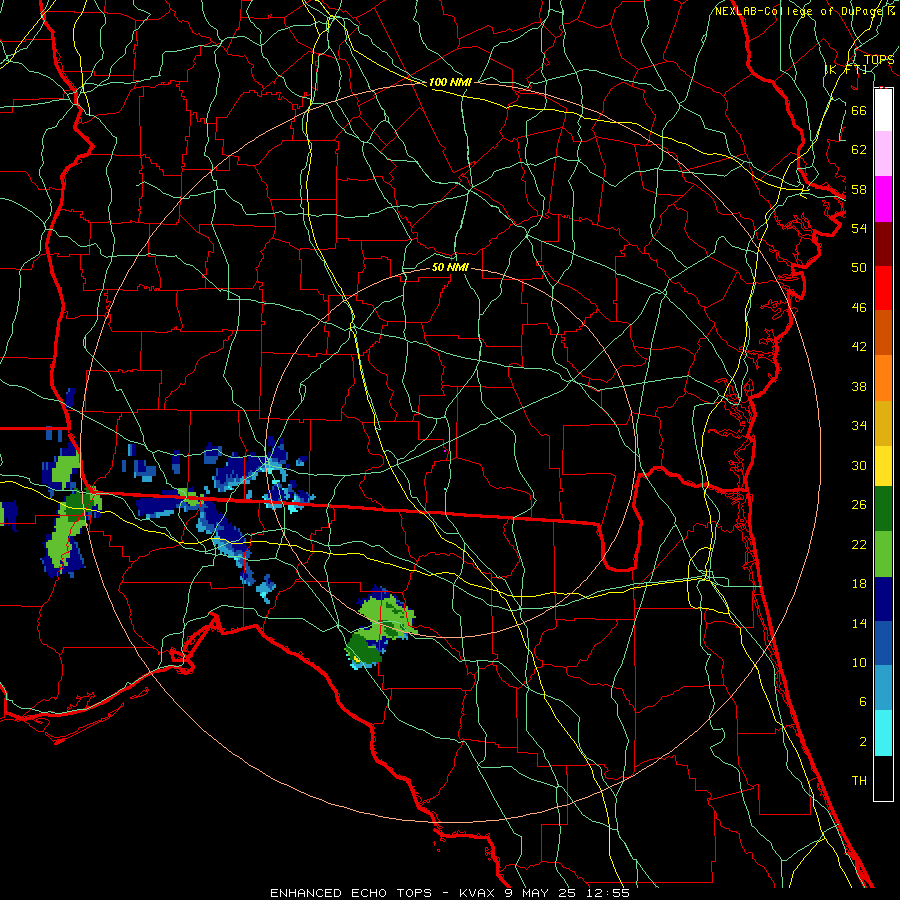The image size is (900, 900).
Task: Click the light pink legend swatch
Action: (x=883, y=153)
